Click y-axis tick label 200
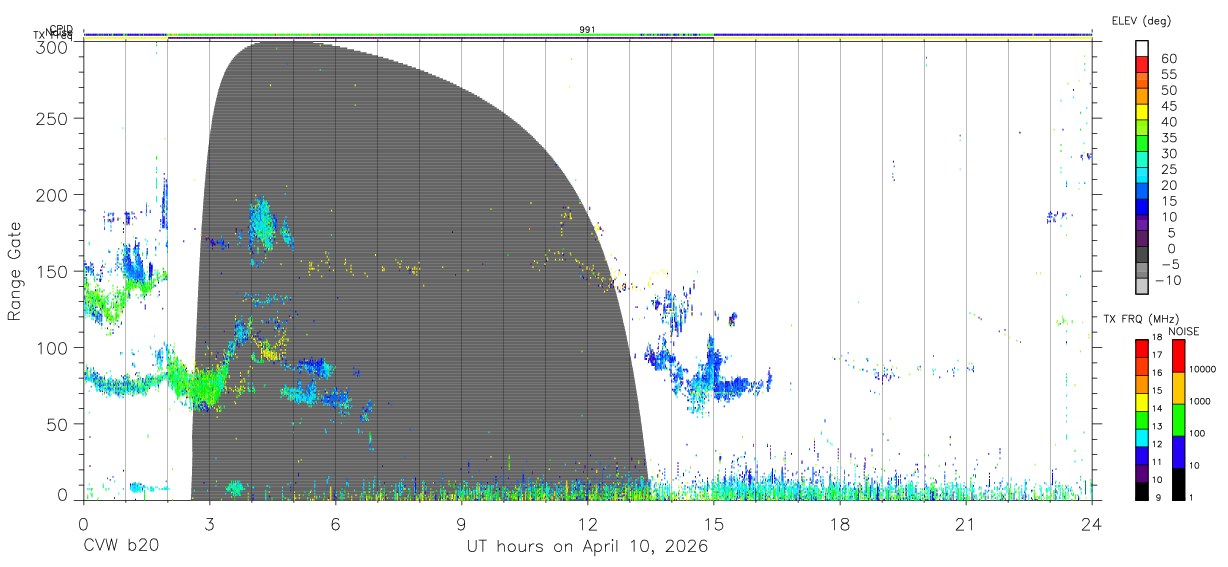This screenshot has width=1228, height=567. click(x=54, y=194)
